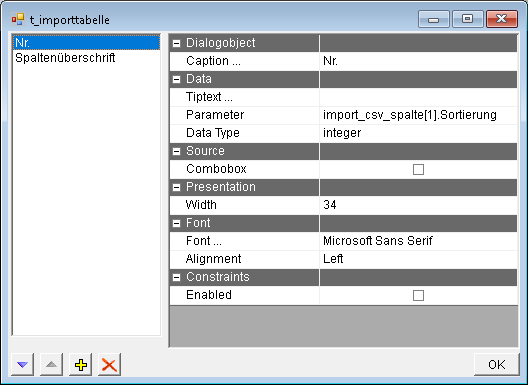Screen dimensions: 528x385
Task: Tick the Combobox checkbox
Action: [418, 169]
